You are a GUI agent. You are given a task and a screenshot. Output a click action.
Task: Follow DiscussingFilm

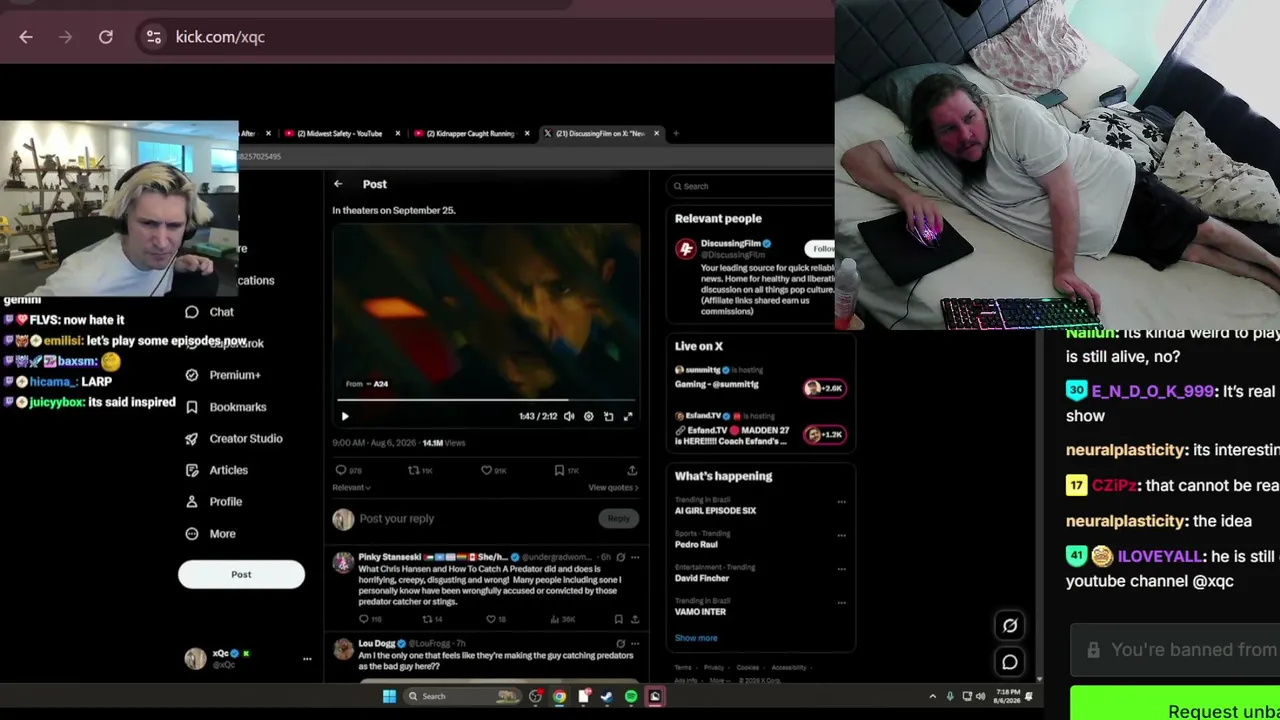point(822,248)
